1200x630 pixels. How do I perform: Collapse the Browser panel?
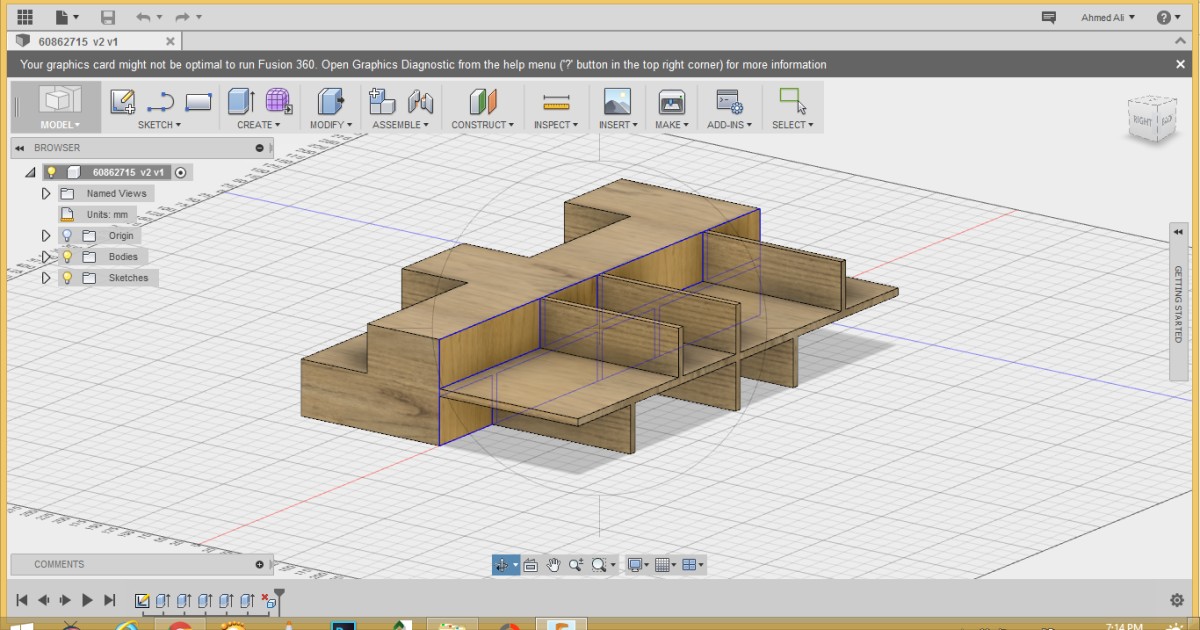pos(19,148)
